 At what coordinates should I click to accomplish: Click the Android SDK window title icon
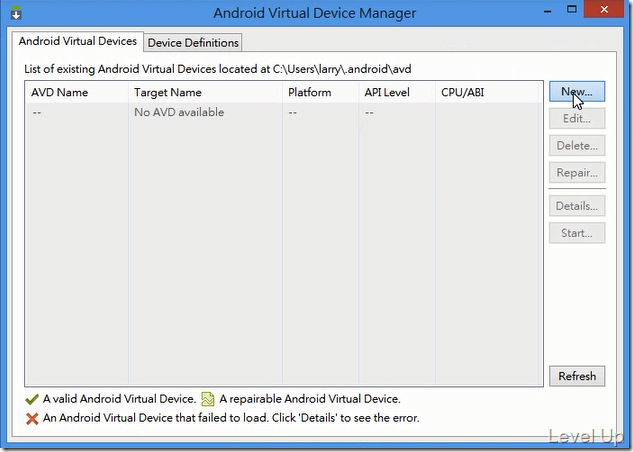(16, 13)
